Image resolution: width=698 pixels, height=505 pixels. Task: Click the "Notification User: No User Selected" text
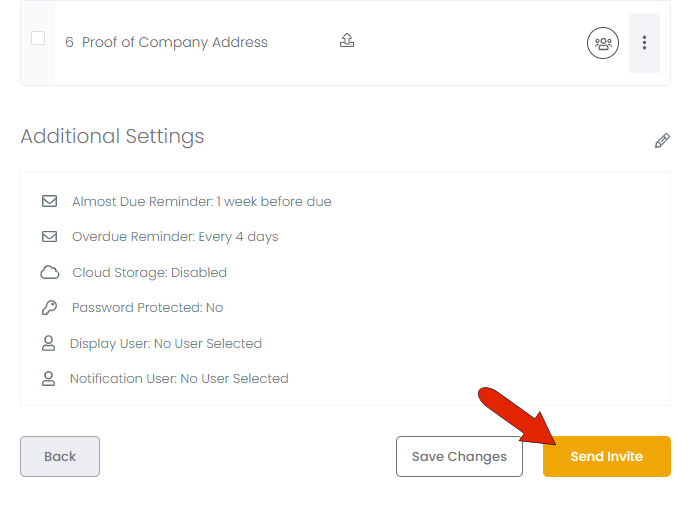(x=179, y=379)
